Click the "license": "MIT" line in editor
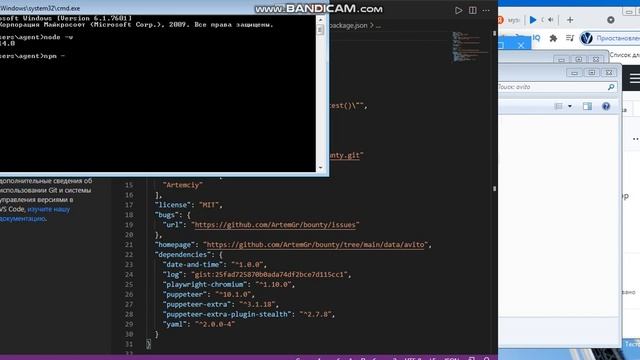 (188, 205)
